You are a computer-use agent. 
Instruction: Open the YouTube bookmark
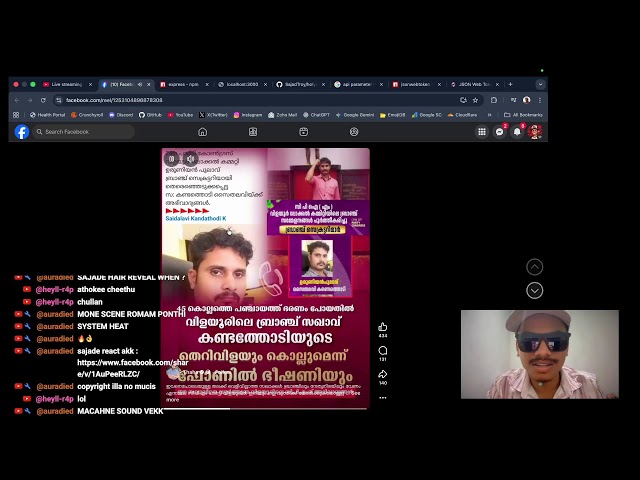pyautogui.click(x=183, y=115)
